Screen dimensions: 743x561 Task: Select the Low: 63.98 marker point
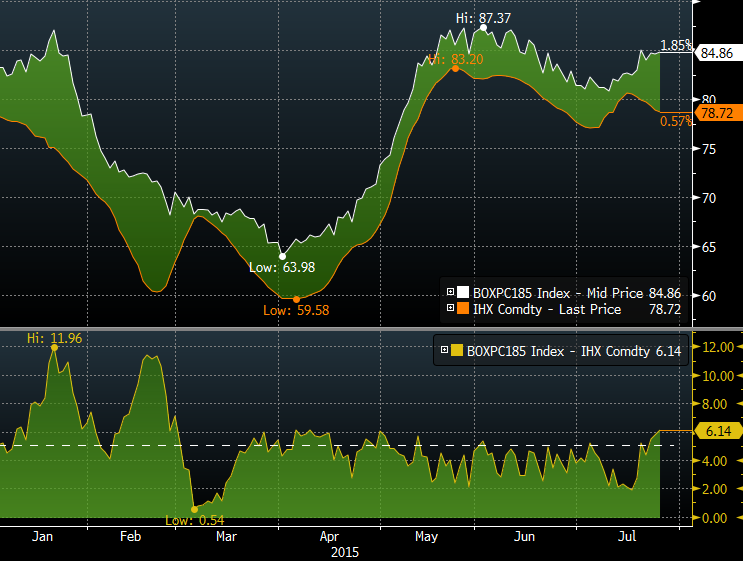tap(282, 256)
